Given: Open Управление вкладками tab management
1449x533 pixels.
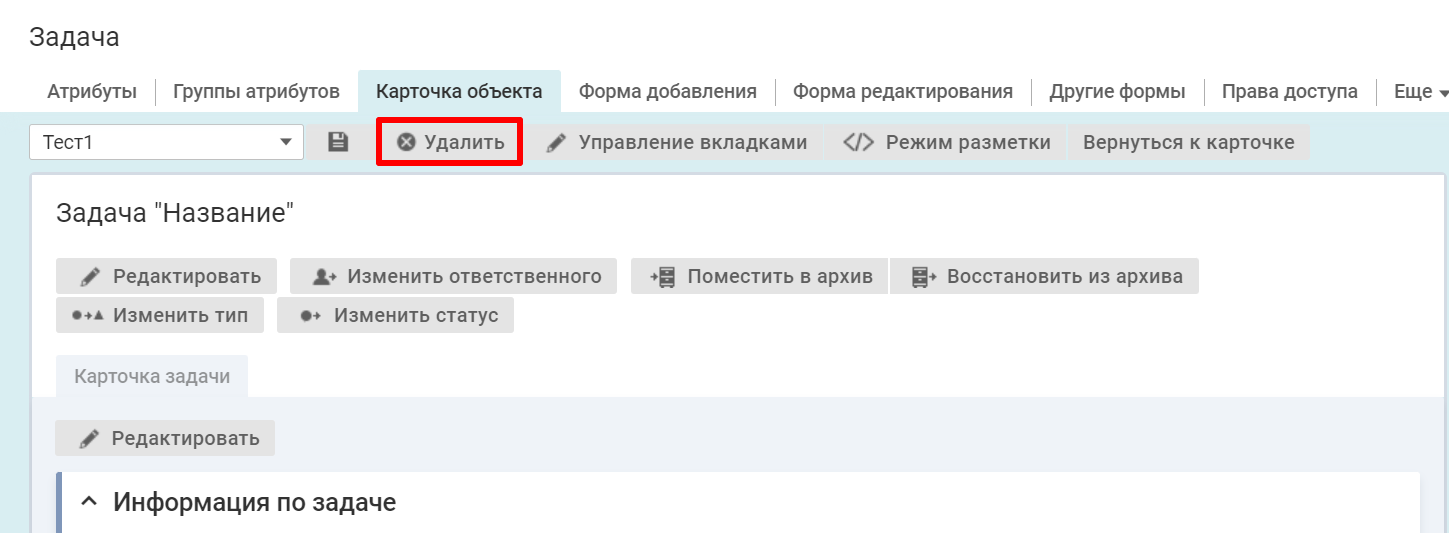Looking at the screenshot, I should pos(677,142).
